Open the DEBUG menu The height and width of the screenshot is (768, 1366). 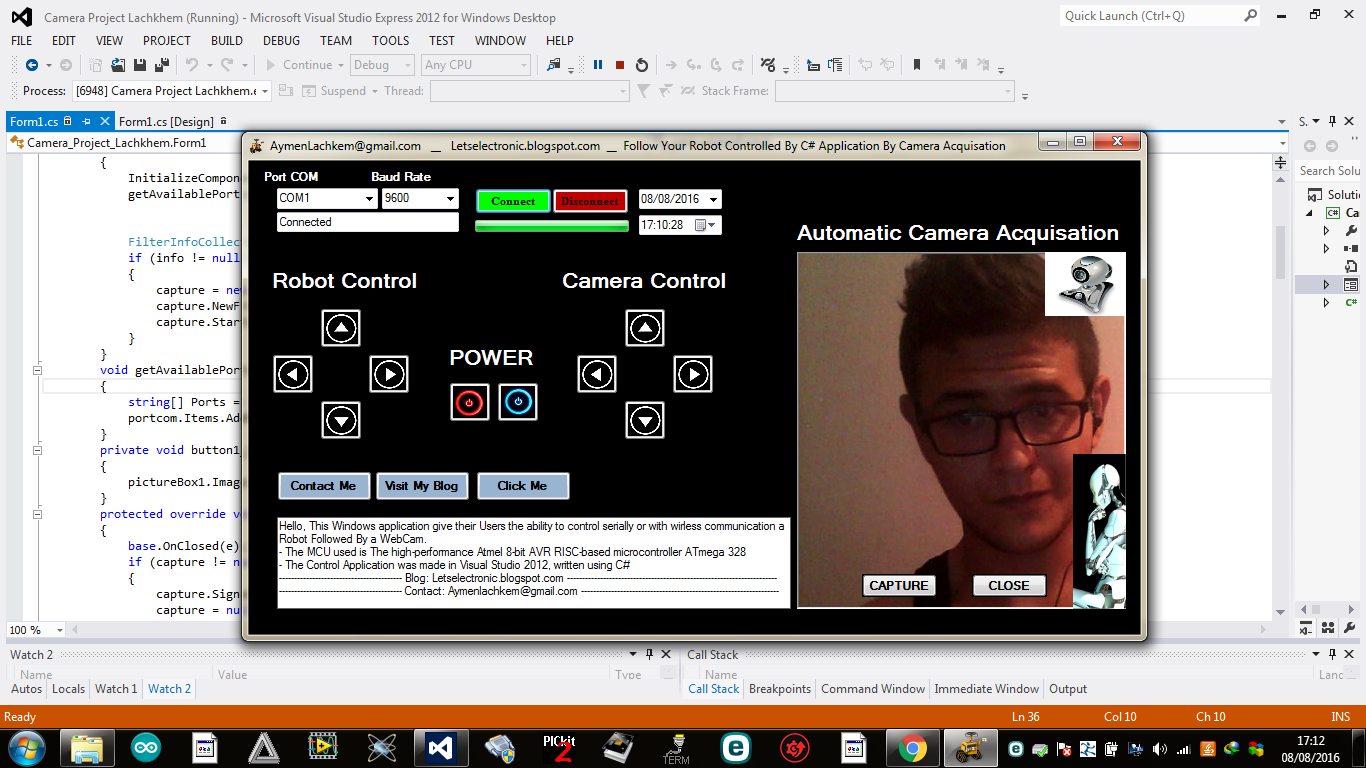[281, 41]
